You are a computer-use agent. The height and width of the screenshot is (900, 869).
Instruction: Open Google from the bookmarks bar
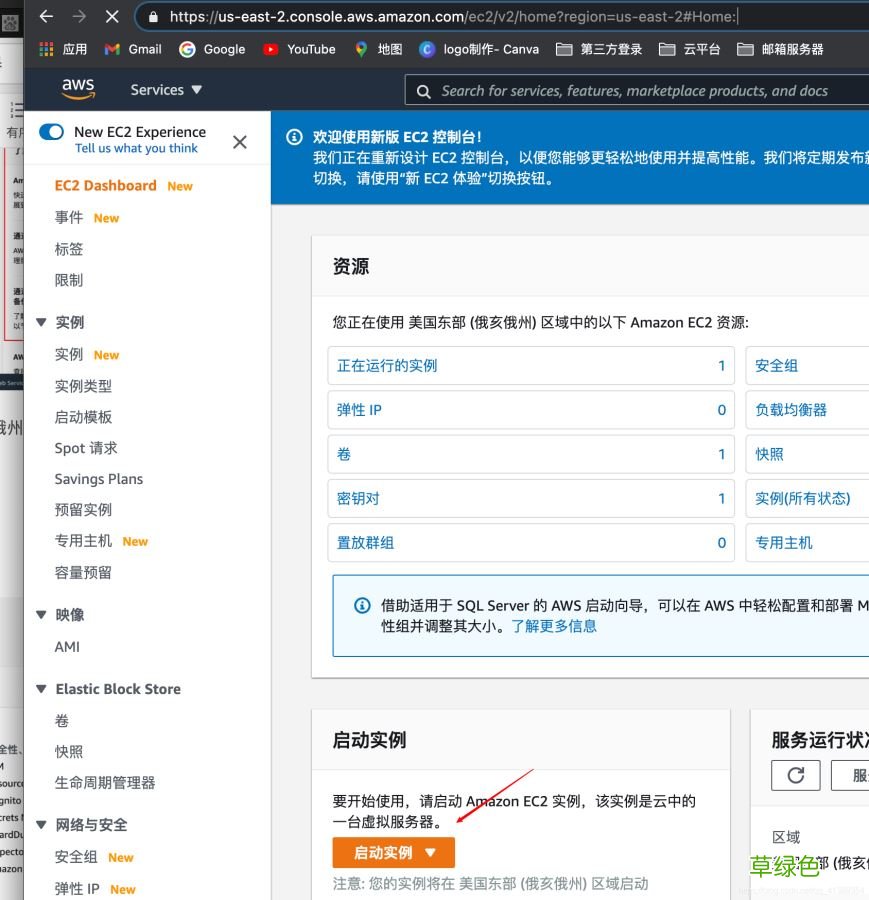click(212, 47)
